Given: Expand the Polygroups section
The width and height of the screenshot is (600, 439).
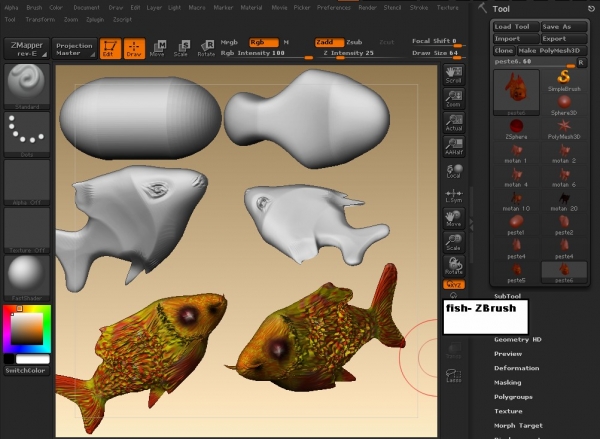Looking at the screenshot, I should pyautogui.click(x=513, y=397).
